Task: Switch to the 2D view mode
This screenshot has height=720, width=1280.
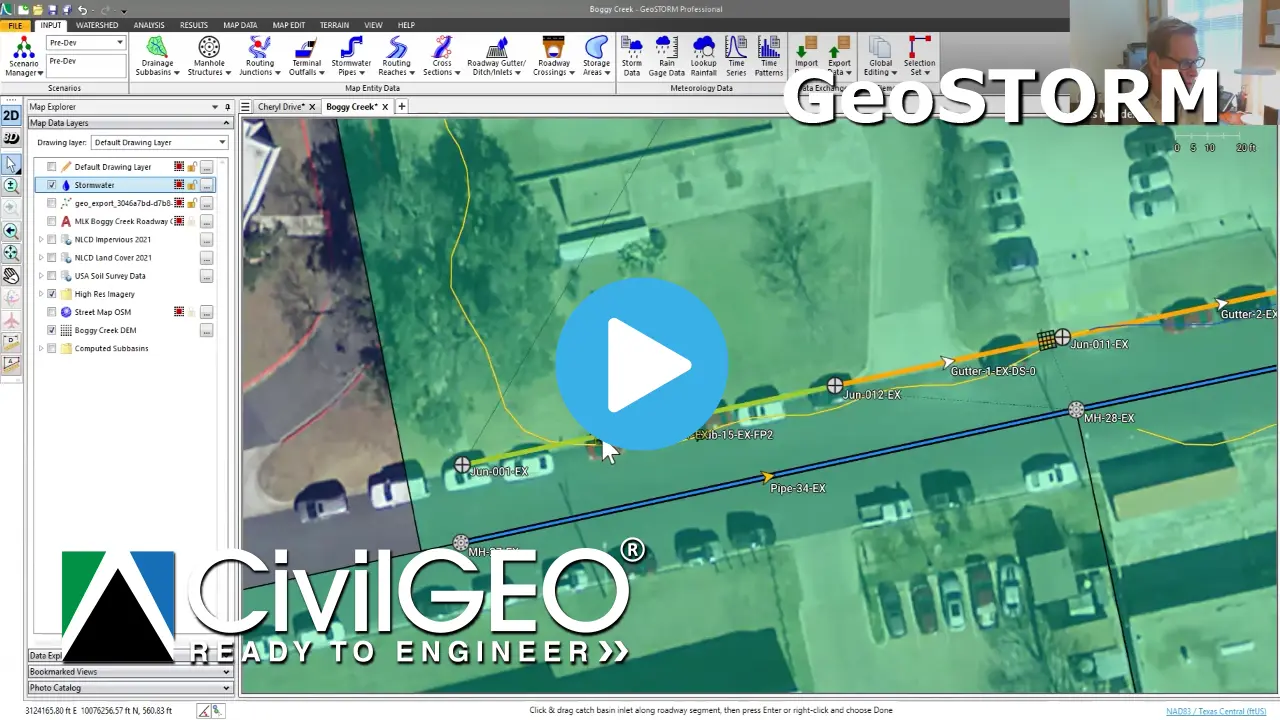Action: tap(12, 115)
